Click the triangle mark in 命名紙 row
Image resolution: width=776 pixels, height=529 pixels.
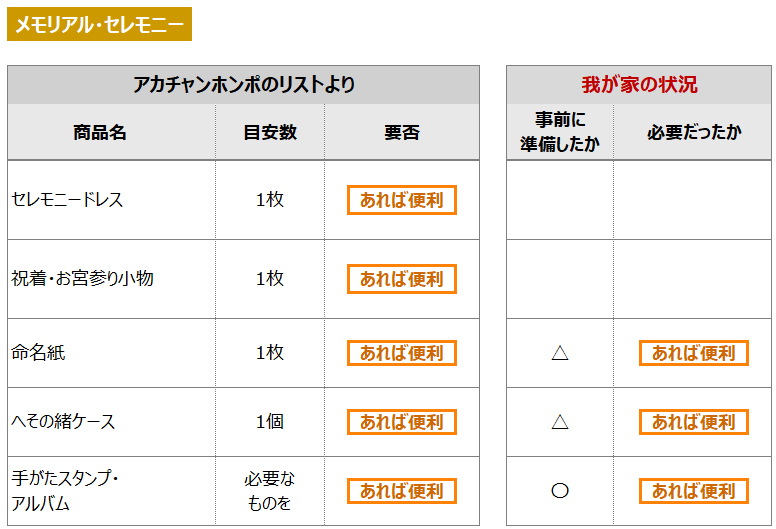560,353
